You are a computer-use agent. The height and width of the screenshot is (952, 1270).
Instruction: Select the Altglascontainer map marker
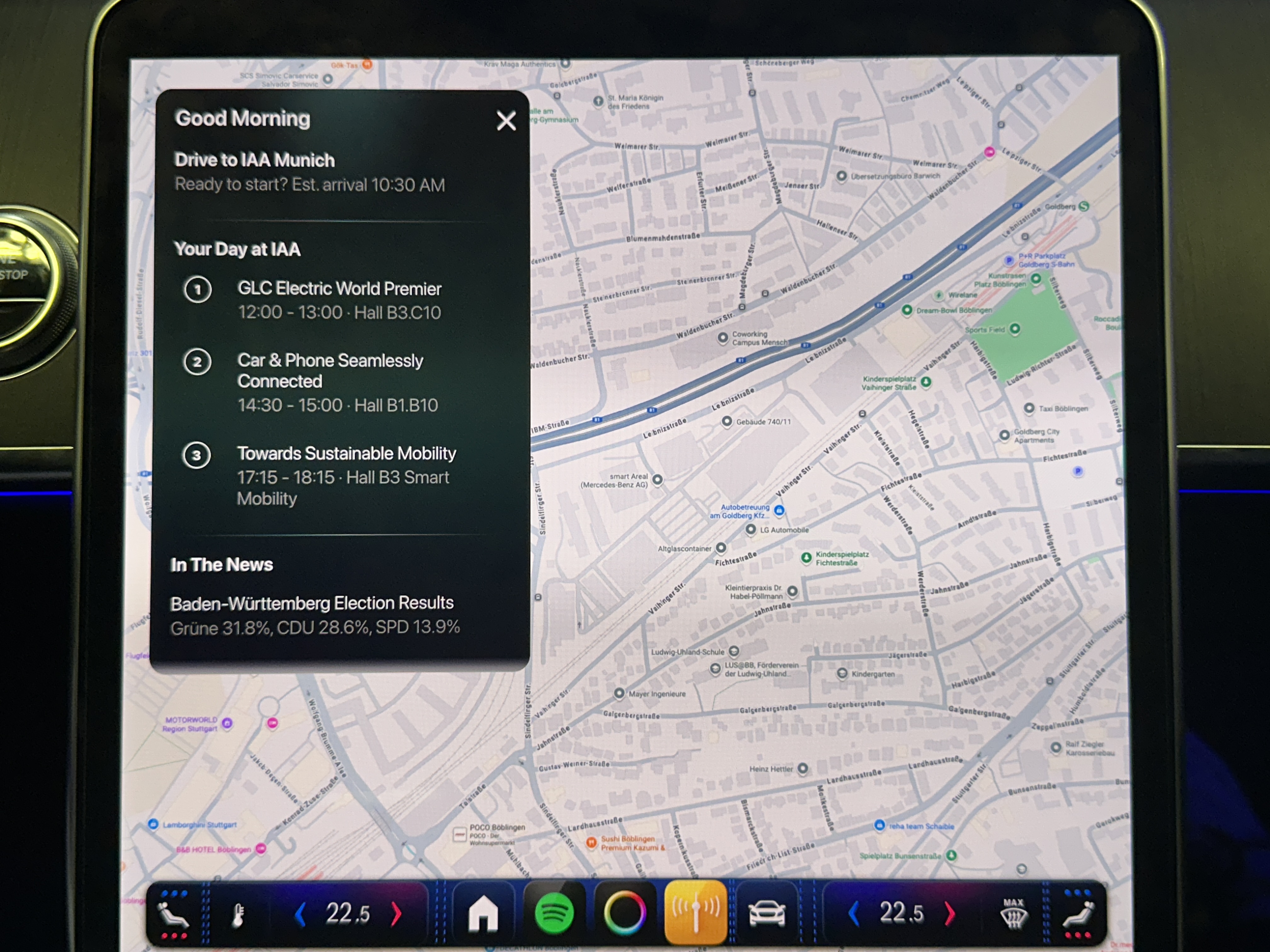click(721, 548)
